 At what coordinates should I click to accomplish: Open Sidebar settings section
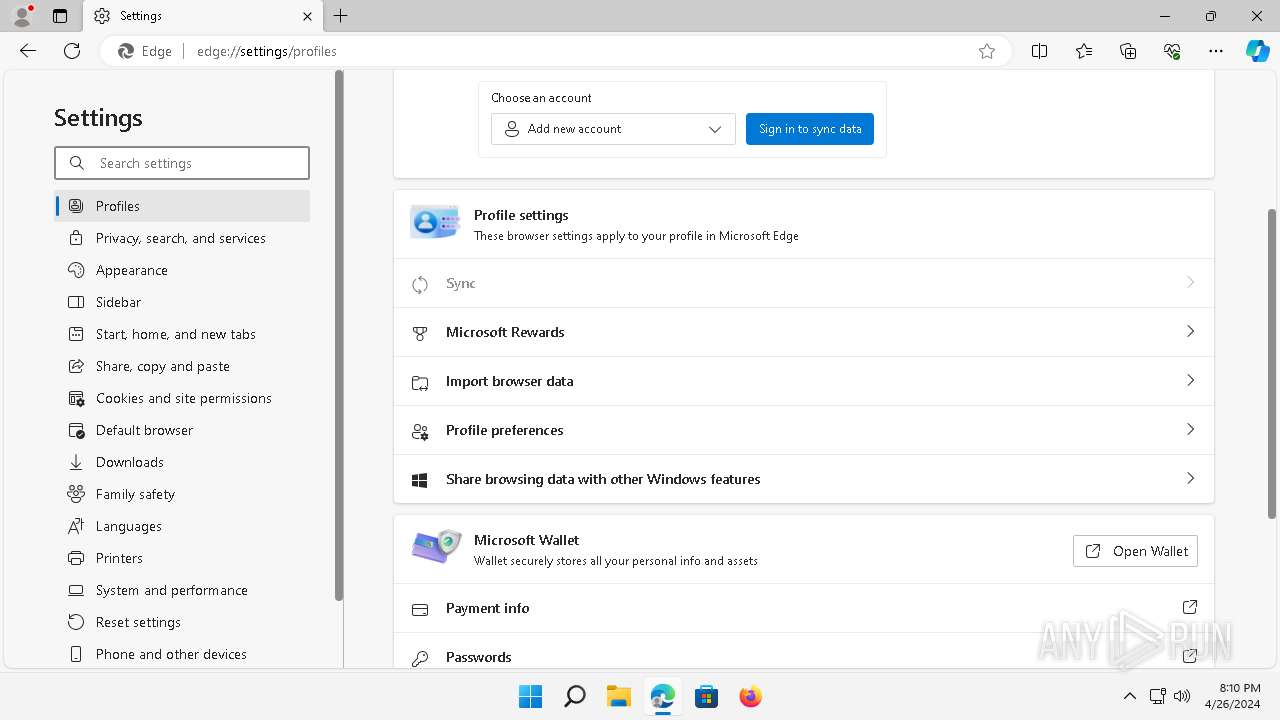pyautogui.click(x=182, y=302)
